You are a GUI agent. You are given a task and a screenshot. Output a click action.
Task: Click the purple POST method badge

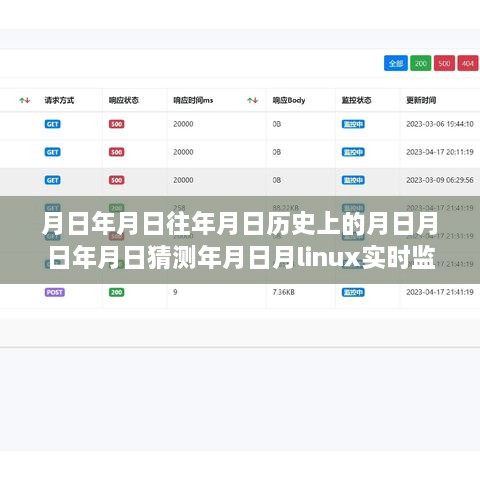coord(54,292)
